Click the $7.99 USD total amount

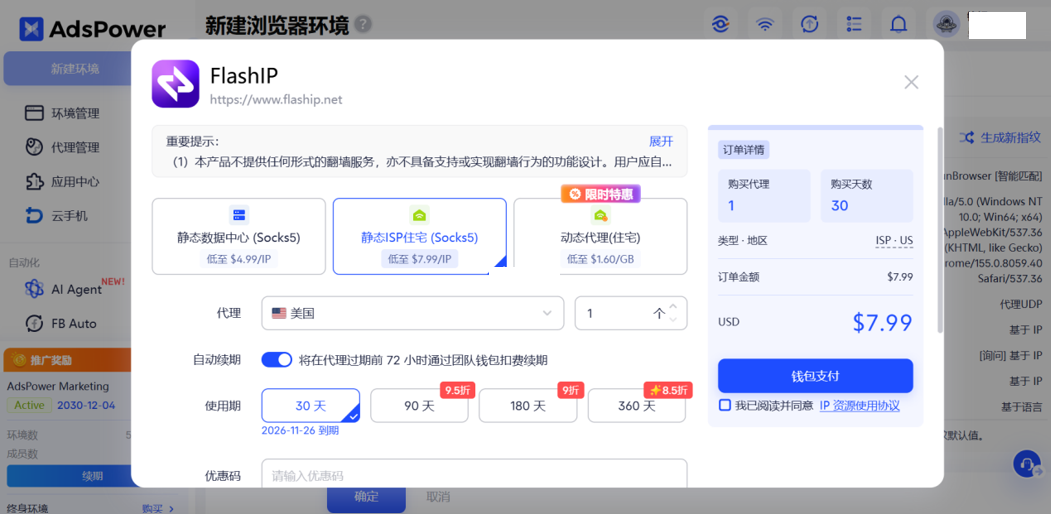(x=882, y=322)
